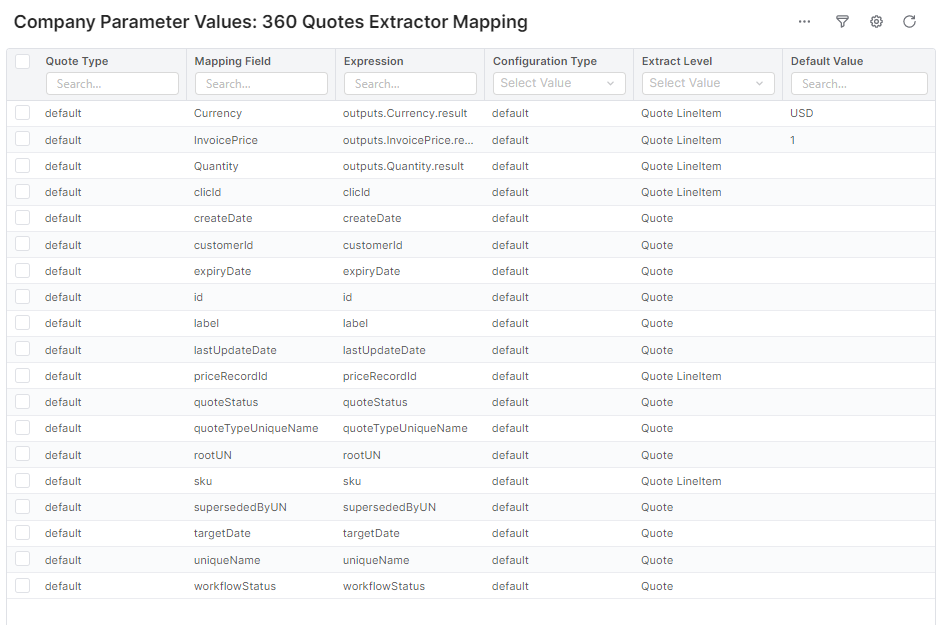
Task: Select the outputs.InvoicePrice expression cell
Action: [408, 140]
